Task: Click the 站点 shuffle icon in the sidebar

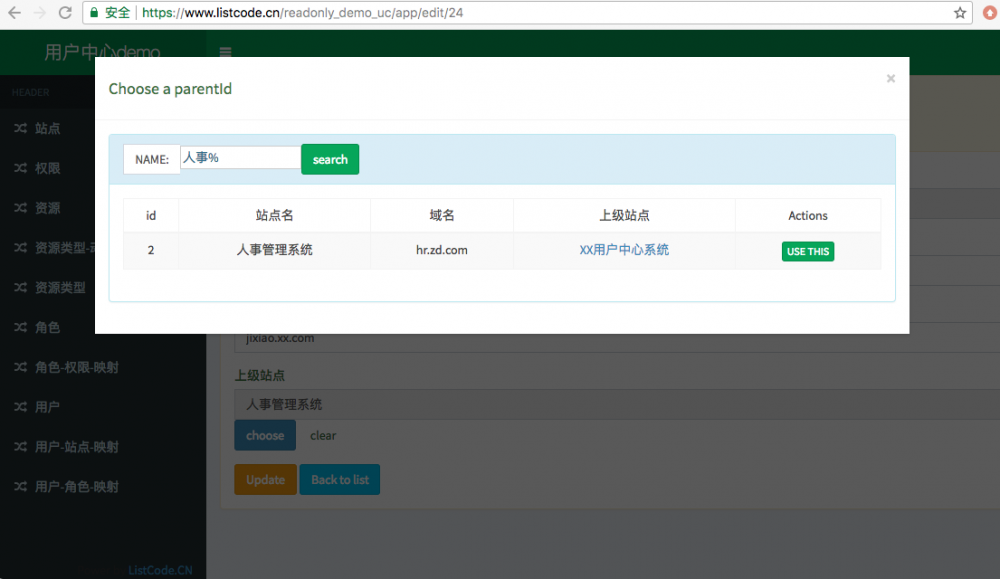Action: 22,128
